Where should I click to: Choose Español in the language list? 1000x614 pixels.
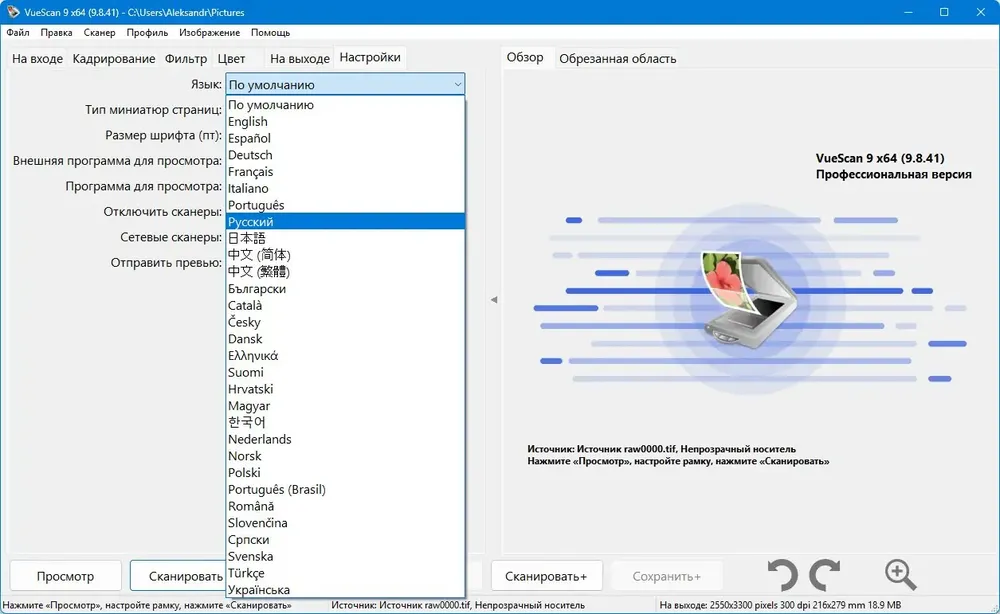coord(345,138)
